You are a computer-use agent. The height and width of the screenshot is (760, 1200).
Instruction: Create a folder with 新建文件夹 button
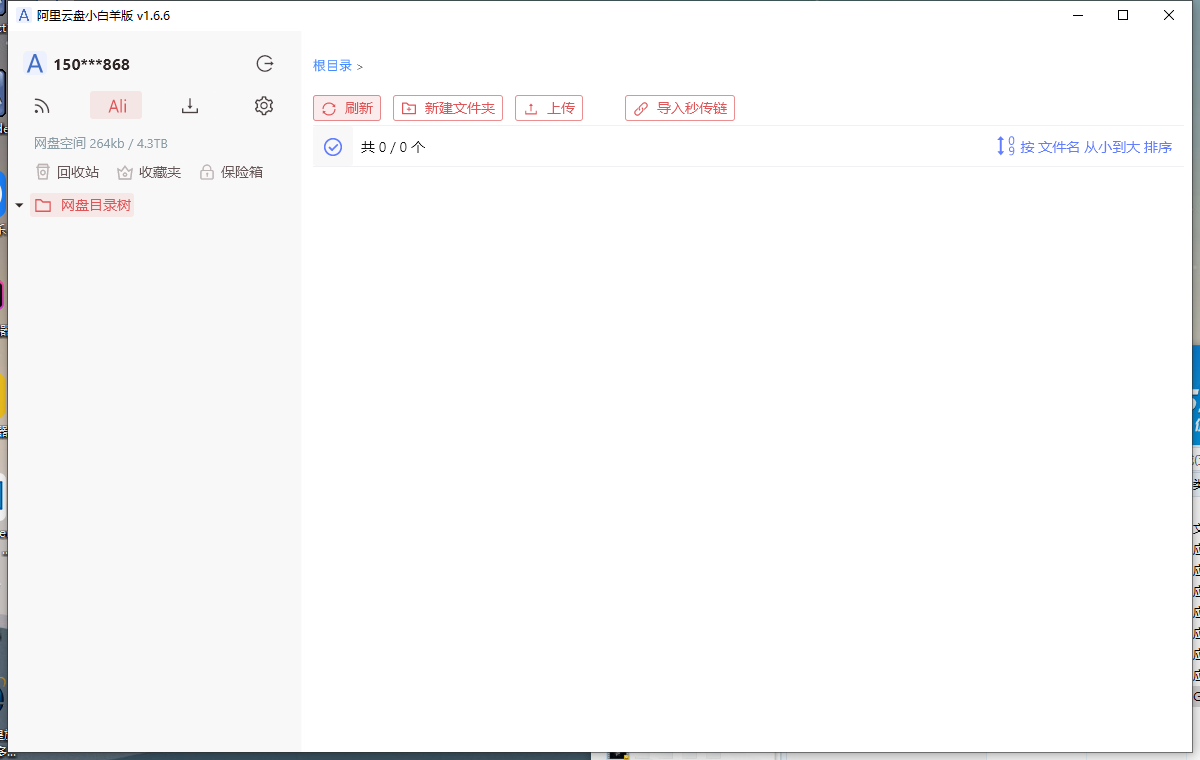448,107
